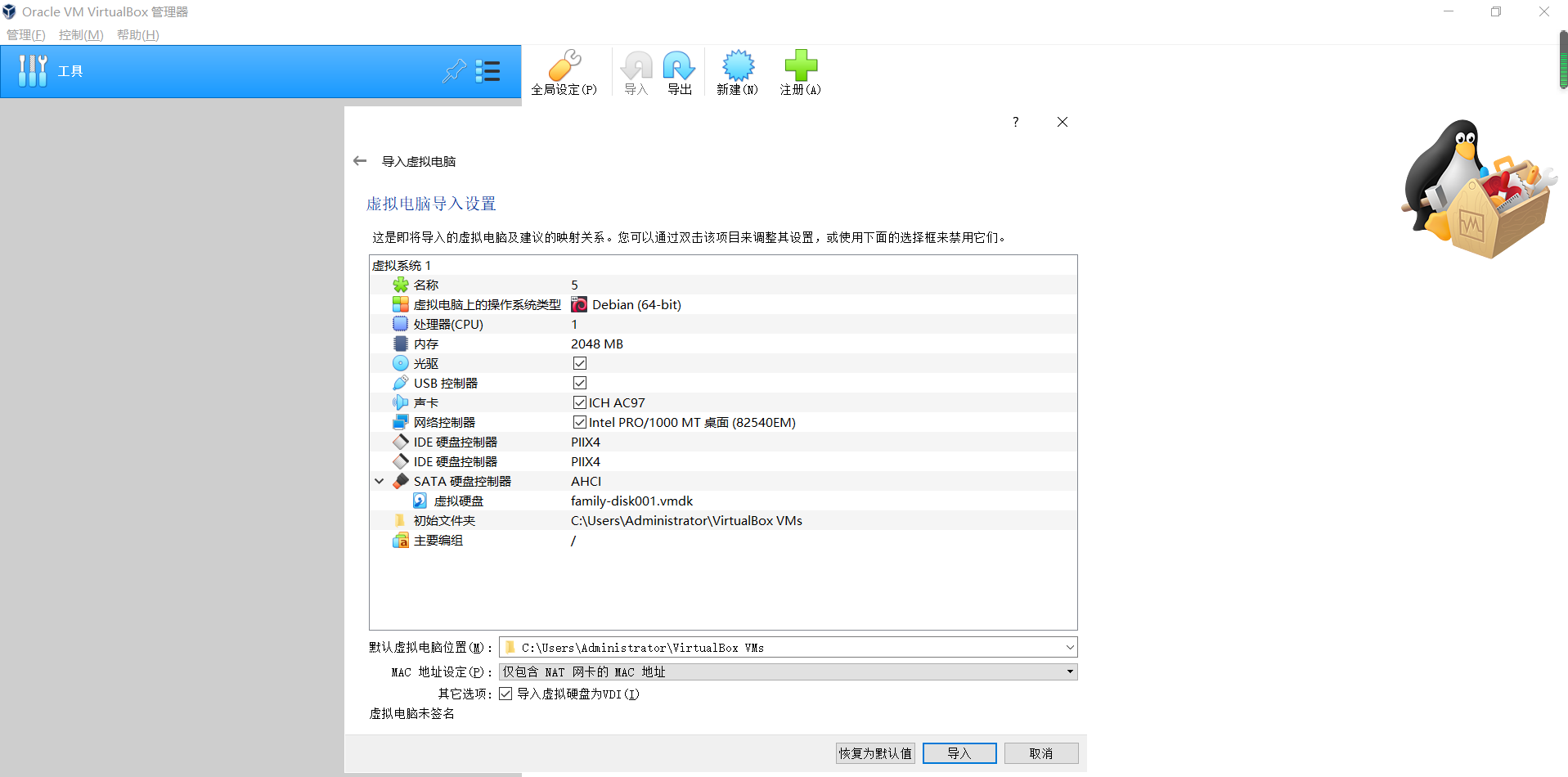Image resolution: width=1568 pixels, height=777 pixels.
Task: Click the Tools (工具) wrench icon
Action: 33,71
